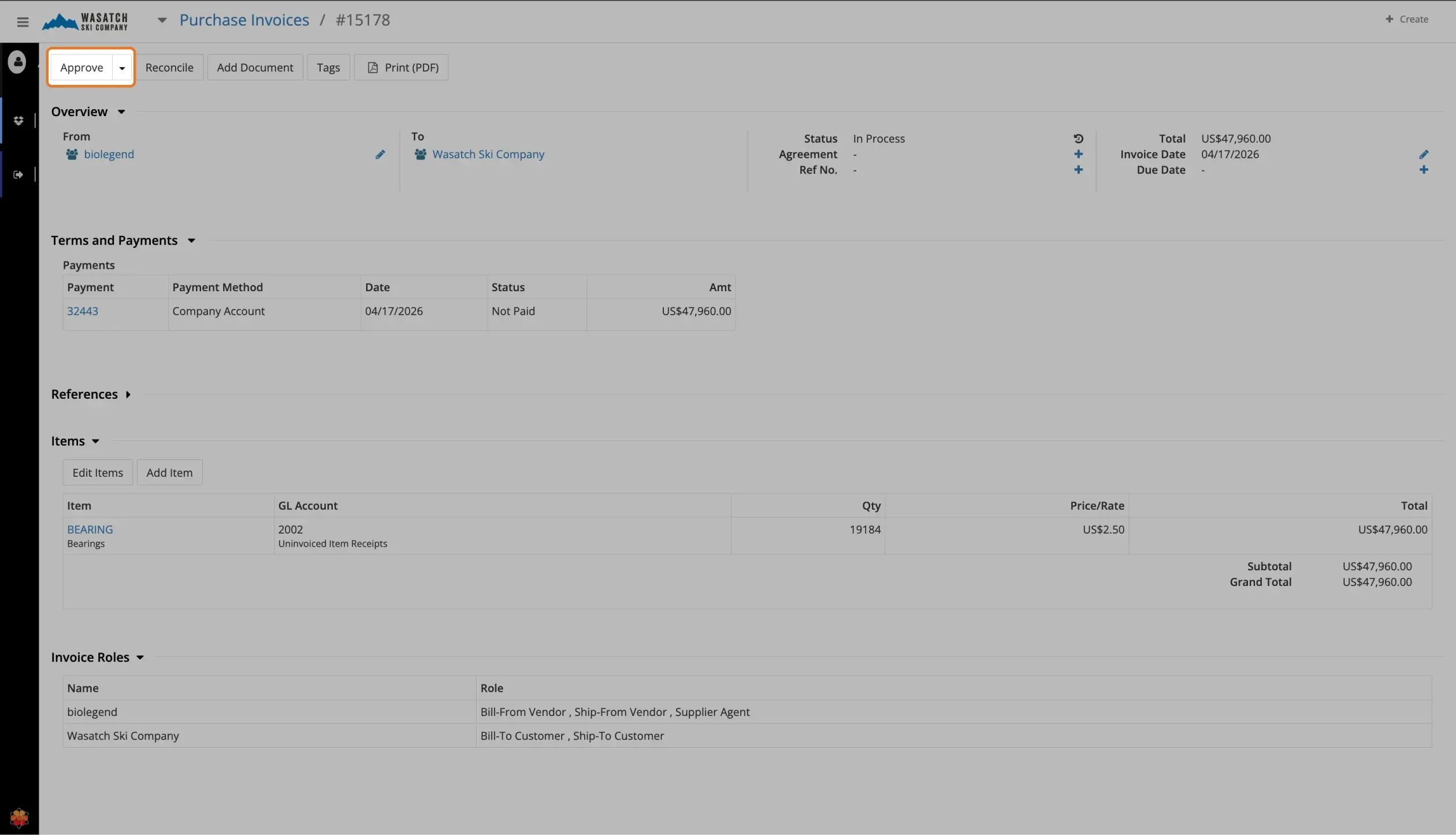Screen dimensions: 1456x835
Task: Click the people icon beside Wasatch Ski Company
Action: point(420,154)
